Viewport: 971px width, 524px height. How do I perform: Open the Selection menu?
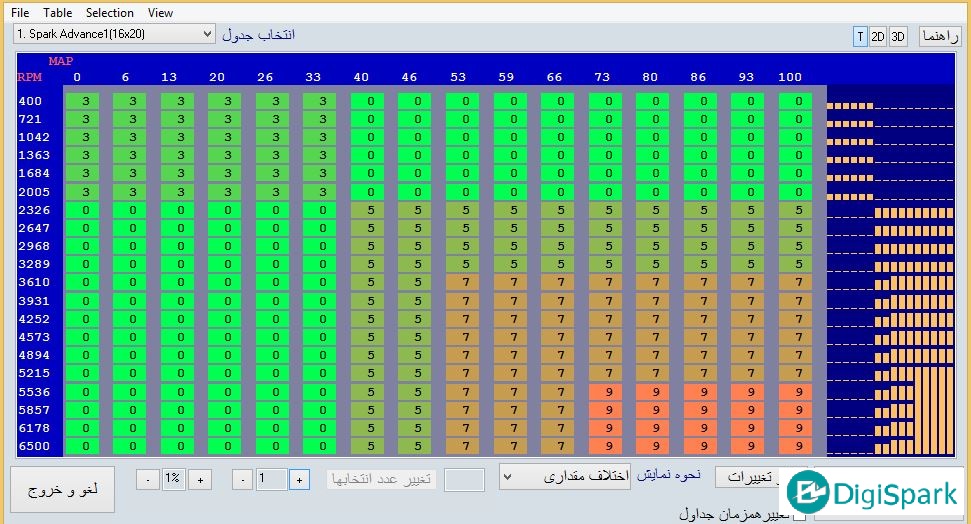click(x=110, y=12)
